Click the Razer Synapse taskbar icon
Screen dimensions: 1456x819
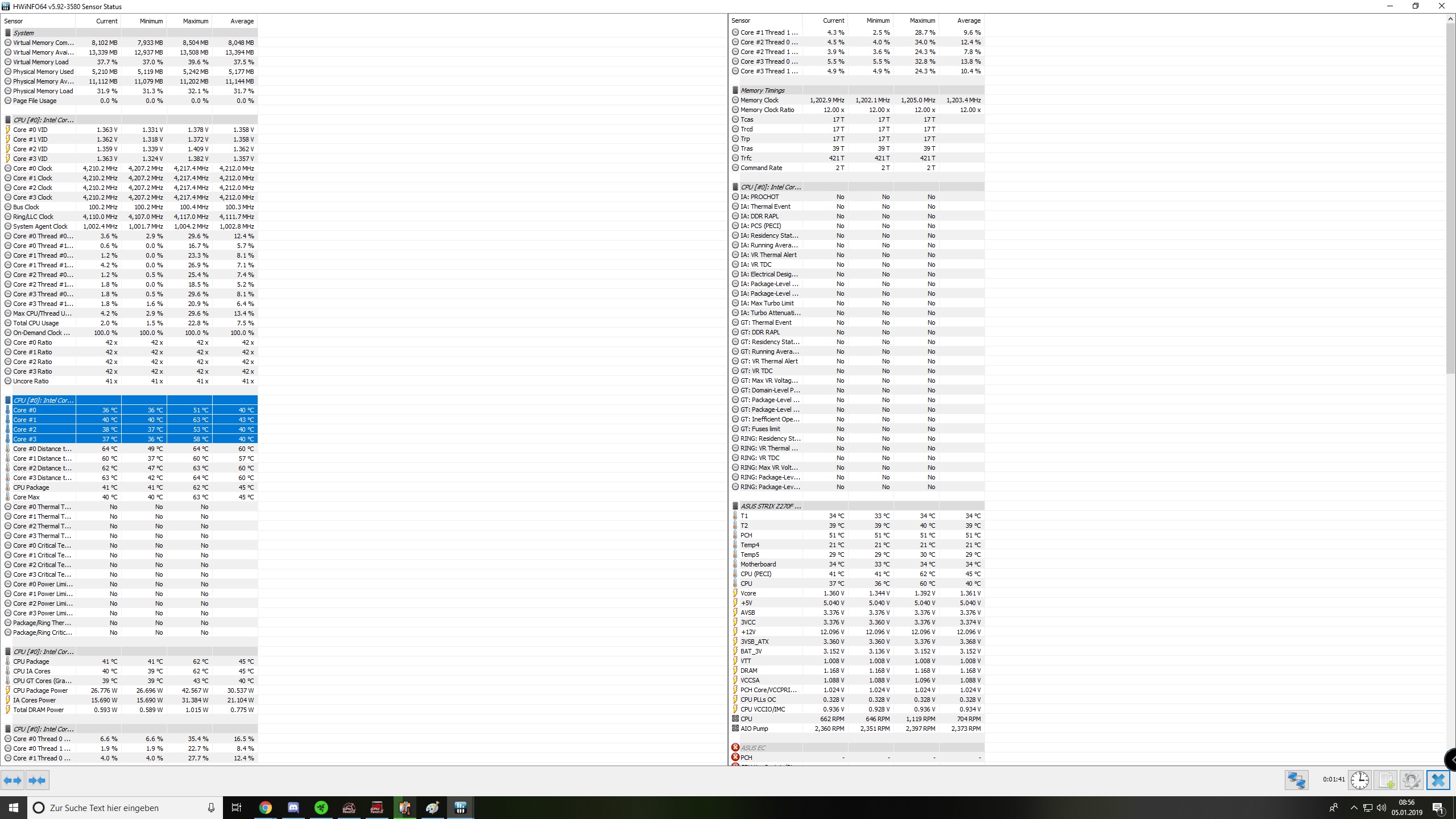[321, 808]
